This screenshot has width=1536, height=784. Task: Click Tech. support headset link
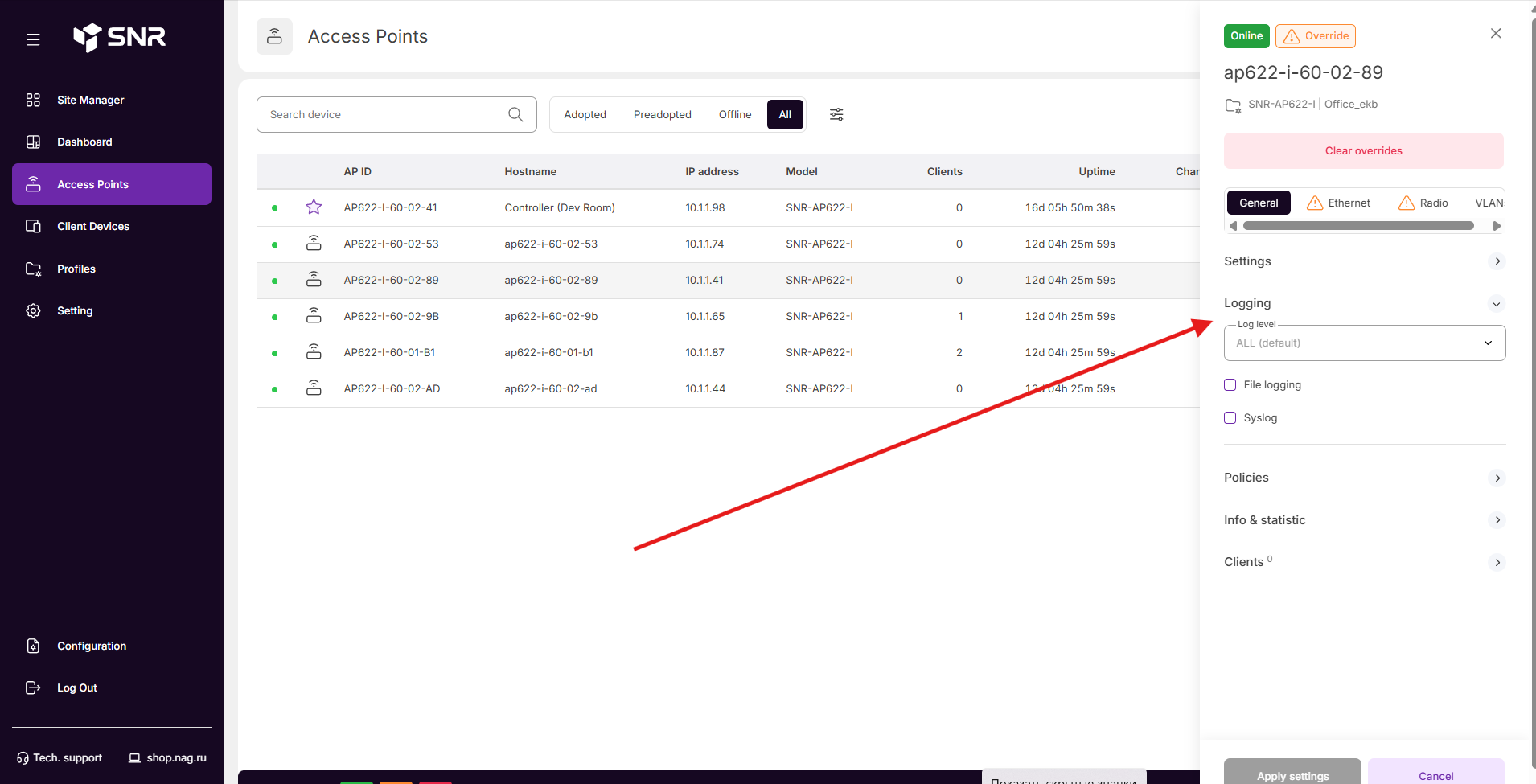(x=60, y=757)
